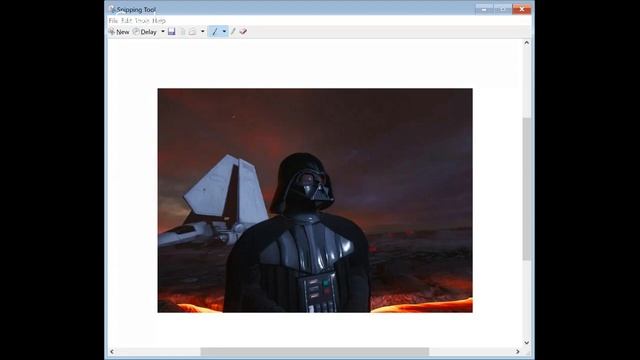Select the Highlighter tool
The height and width of the screenshot is (360, 640).
tap(233, 32)
